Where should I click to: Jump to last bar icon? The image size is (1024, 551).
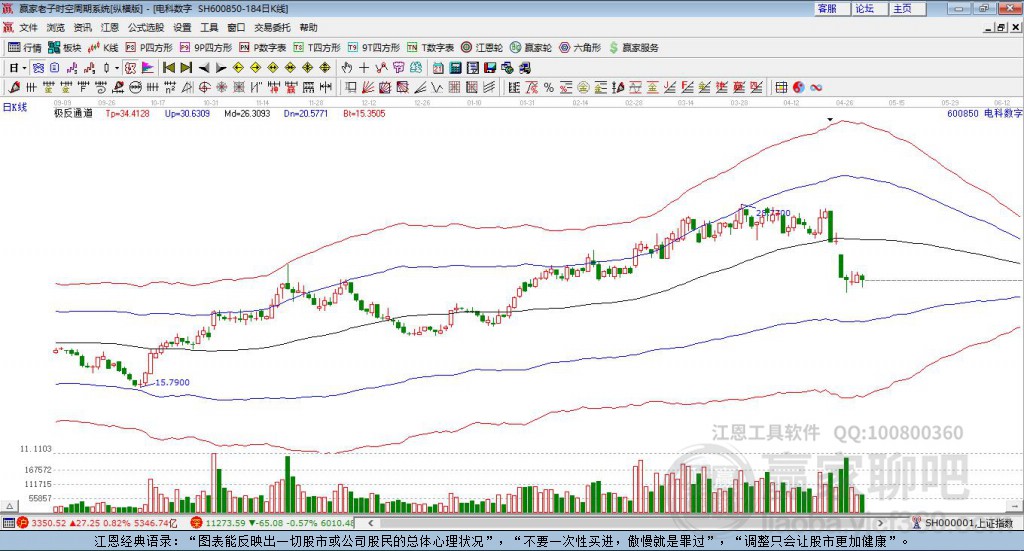pos(186,68)
